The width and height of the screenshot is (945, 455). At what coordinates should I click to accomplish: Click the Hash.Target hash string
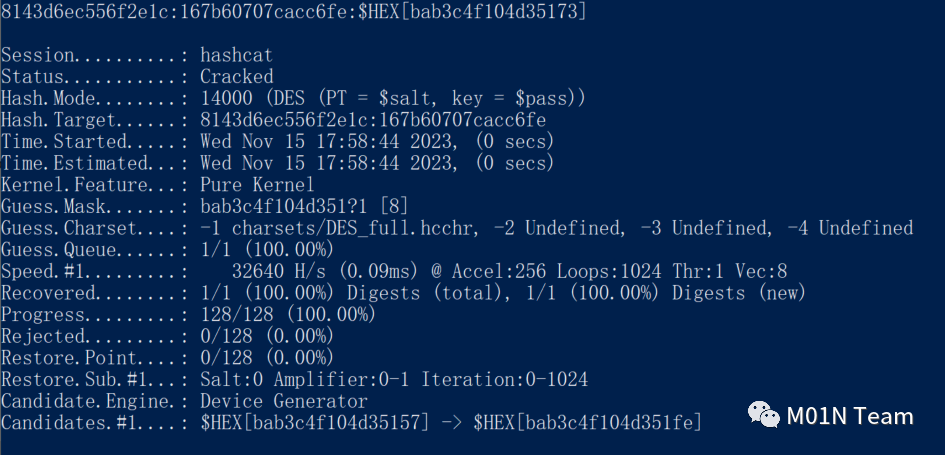coord(373,120)
